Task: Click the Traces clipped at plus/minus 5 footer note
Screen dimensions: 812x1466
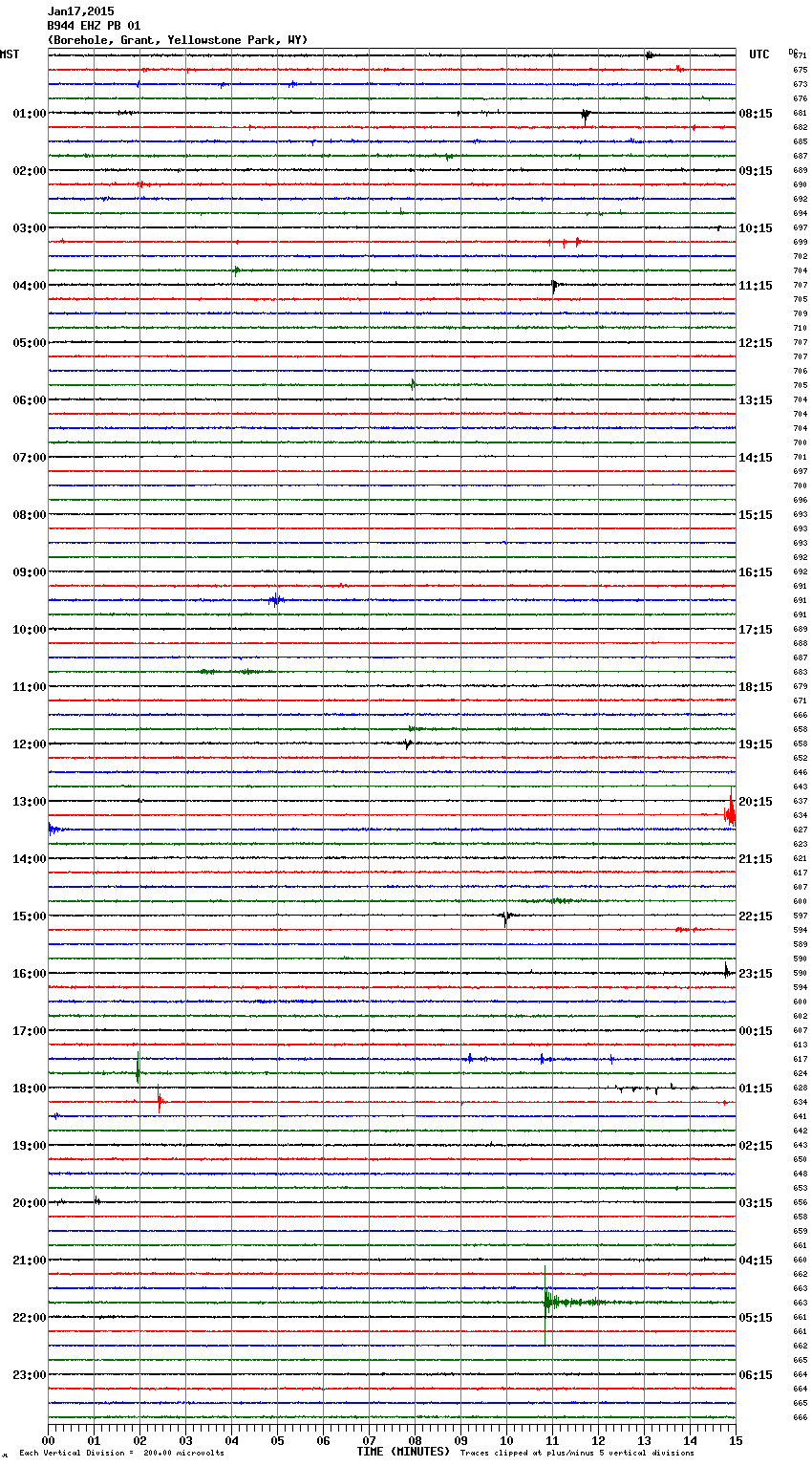Action: point(577,1453)
